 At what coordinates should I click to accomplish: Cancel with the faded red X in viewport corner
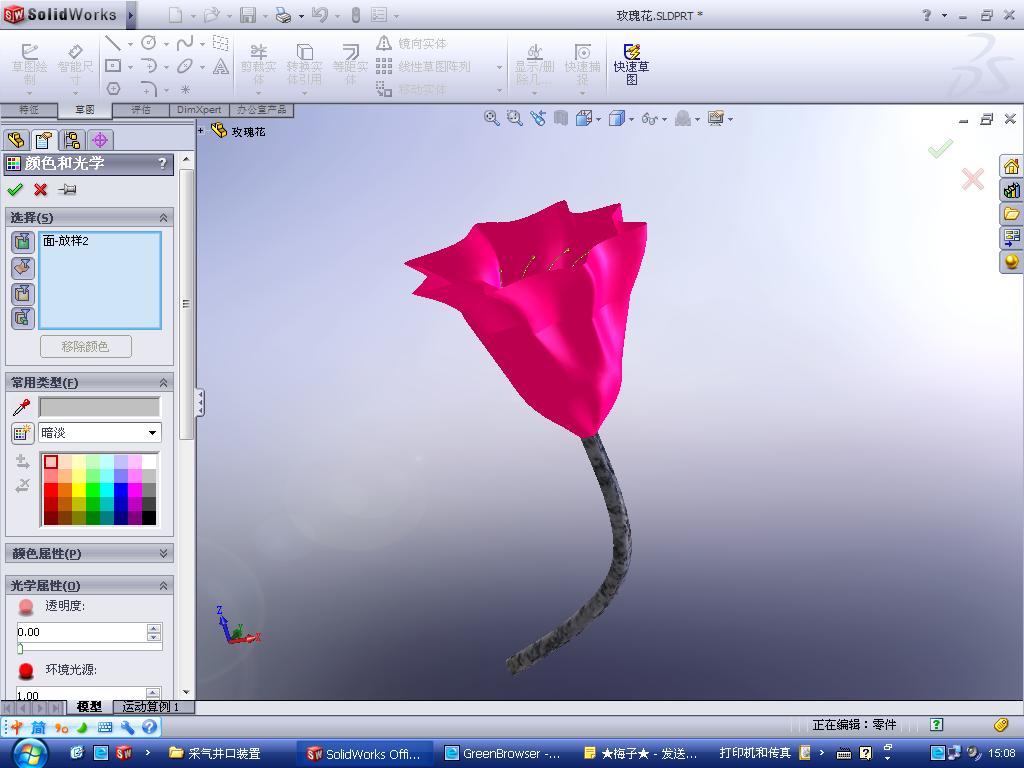click(x=972, y=178)
